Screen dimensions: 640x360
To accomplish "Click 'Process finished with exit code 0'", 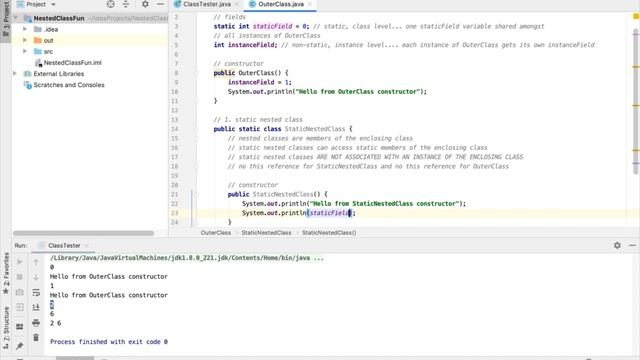I will [x=109, y=342].
